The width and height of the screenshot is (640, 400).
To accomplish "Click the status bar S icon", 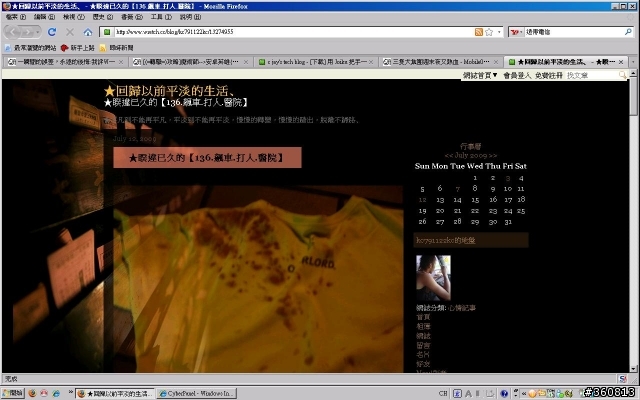I will (x=622, y=379).
